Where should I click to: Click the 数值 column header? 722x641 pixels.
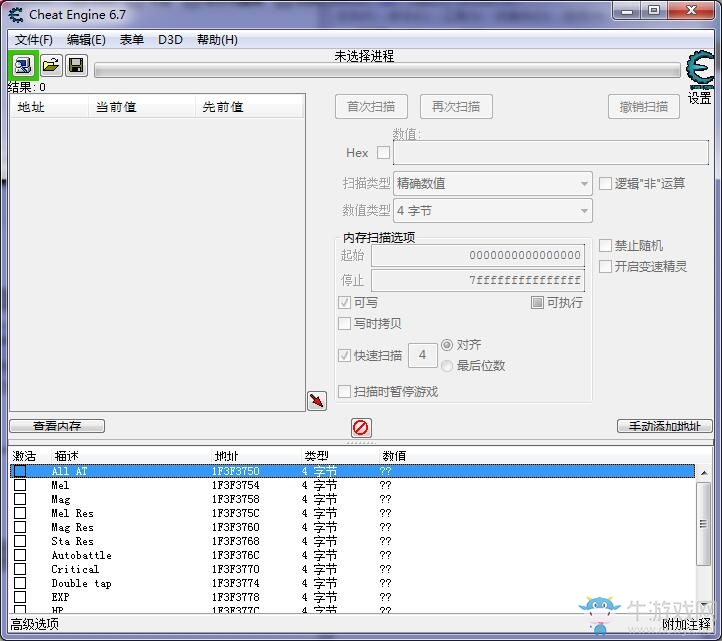[394, 456]
